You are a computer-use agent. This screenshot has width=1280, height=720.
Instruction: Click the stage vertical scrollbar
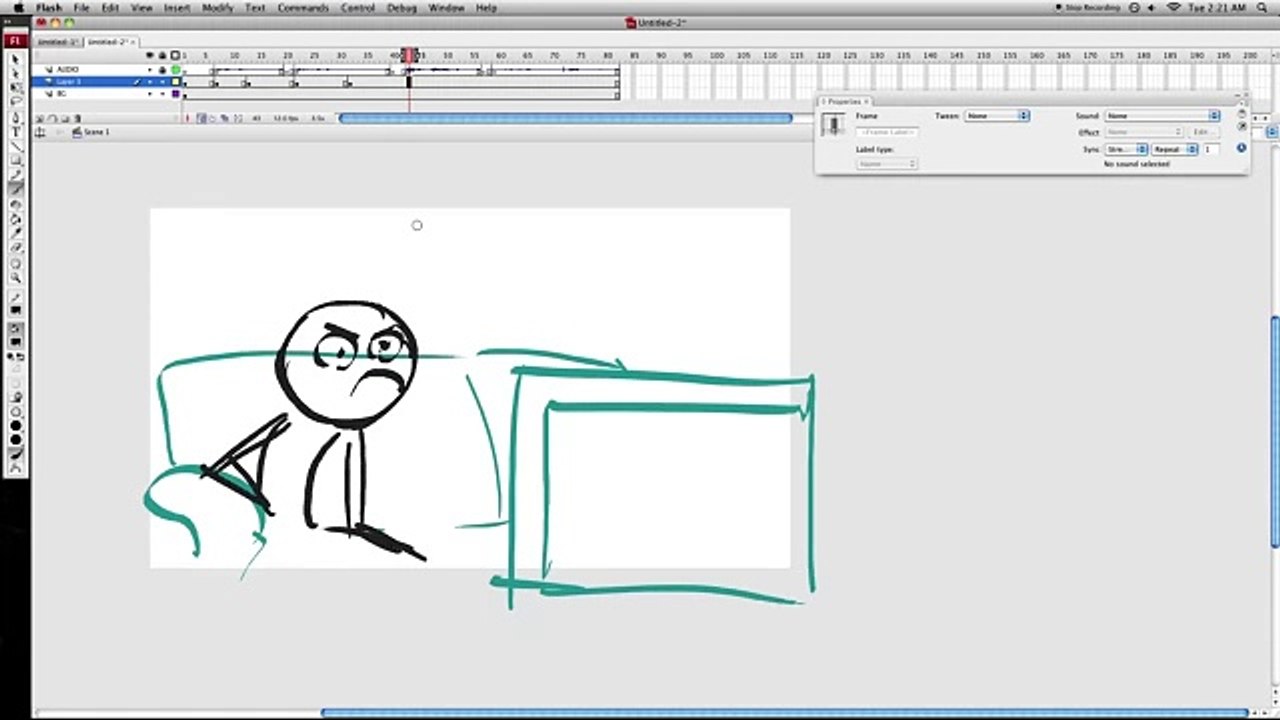[1274, 432]
